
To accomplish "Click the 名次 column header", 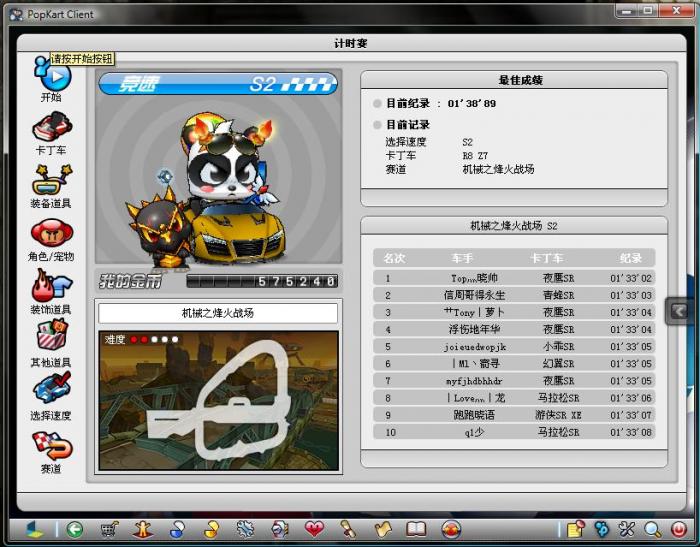I will [395, 258].
